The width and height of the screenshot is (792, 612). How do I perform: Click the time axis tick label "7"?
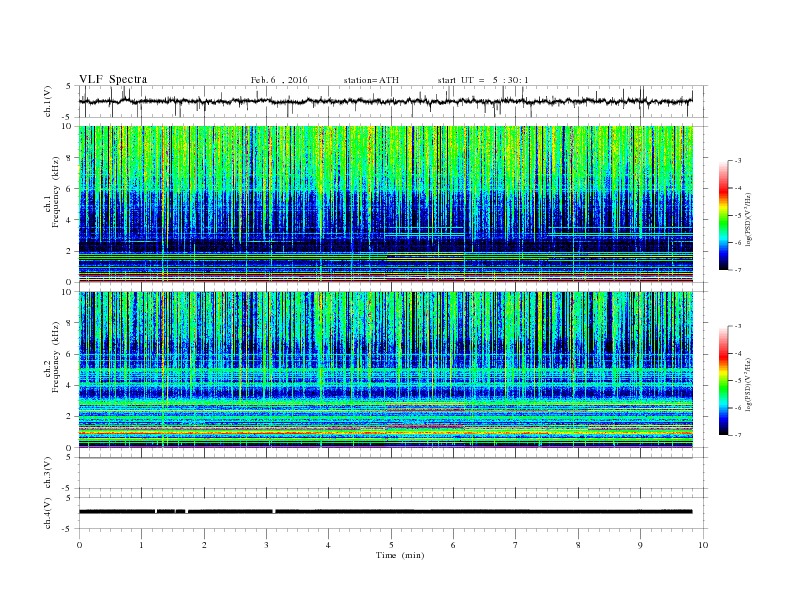[516, 545]
